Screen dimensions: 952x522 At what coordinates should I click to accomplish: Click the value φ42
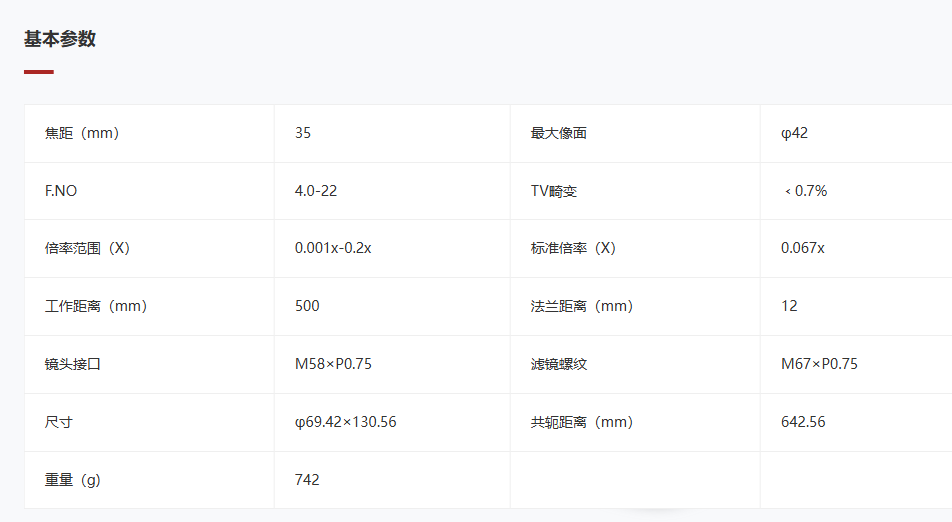click(x=794, y=133)
